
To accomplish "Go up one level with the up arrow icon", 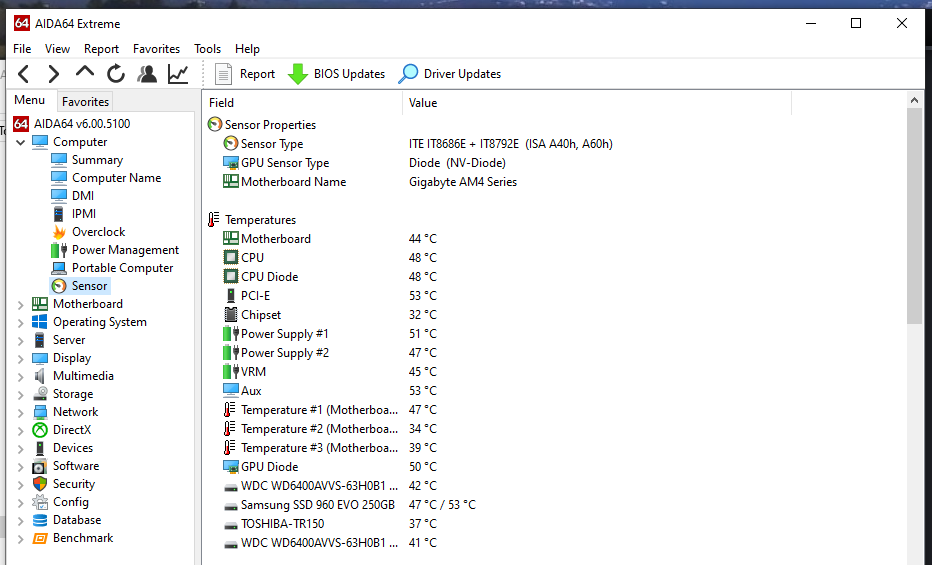I will (85, 72).
